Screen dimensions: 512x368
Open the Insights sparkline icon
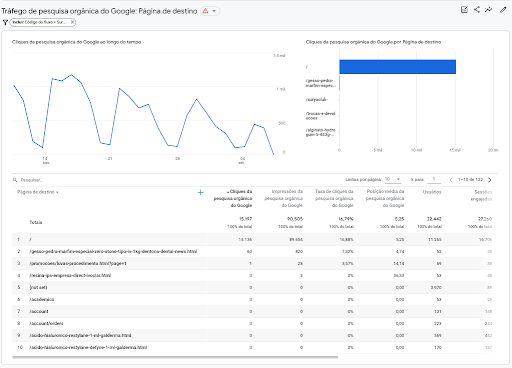[488, 10]
